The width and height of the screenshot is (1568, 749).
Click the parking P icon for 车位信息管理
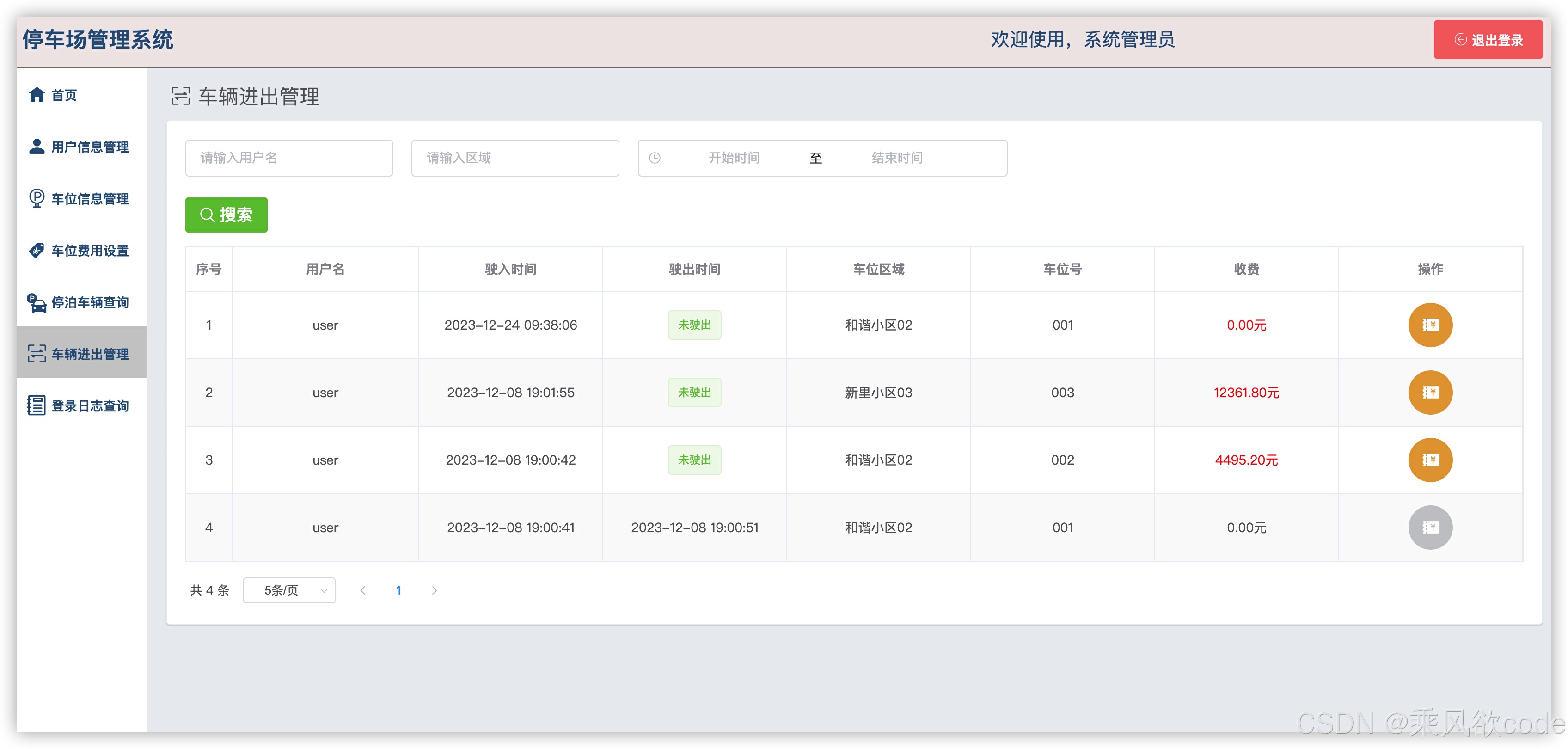click(x=37, y=198)
